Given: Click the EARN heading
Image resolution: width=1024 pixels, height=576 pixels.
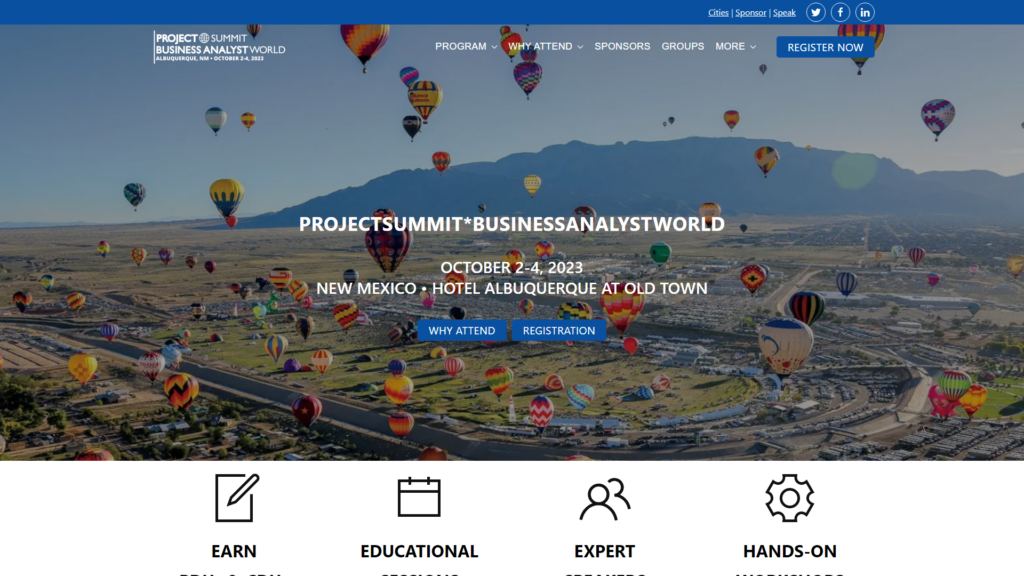Looking at the screenshot, I should [234, 551].
